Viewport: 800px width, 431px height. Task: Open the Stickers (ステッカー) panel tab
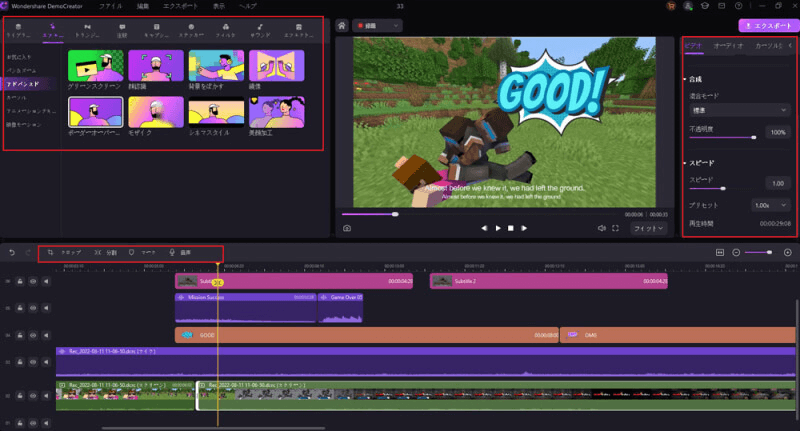tap(191, 31)
